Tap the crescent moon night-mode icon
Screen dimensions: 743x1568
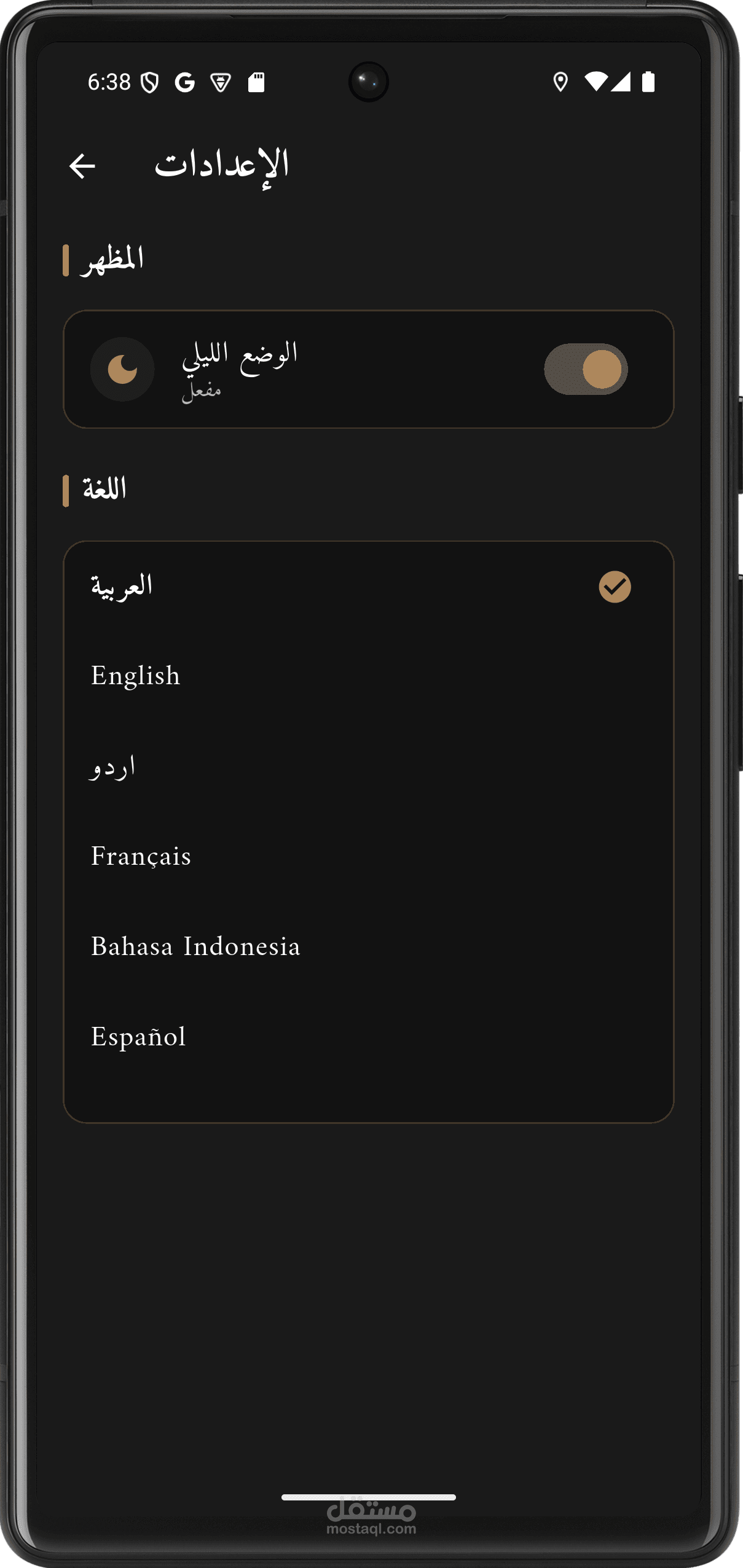click(x=122, y=370)
